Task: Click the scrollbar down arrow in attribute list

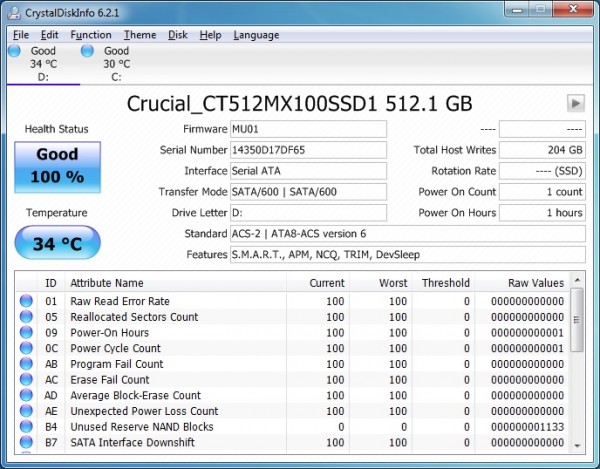Action: click(577, 446)
